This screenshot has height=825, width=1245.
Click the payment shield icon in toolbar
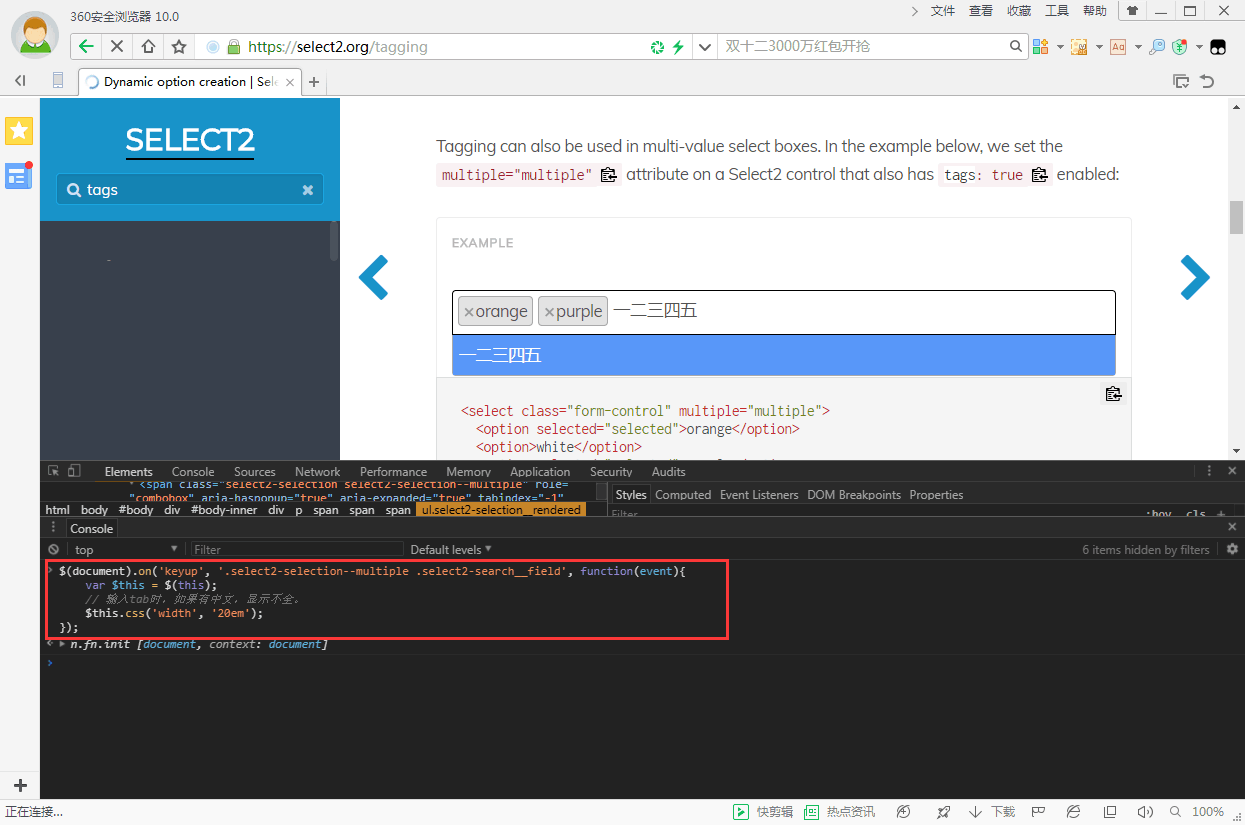tap(1178, 46)
